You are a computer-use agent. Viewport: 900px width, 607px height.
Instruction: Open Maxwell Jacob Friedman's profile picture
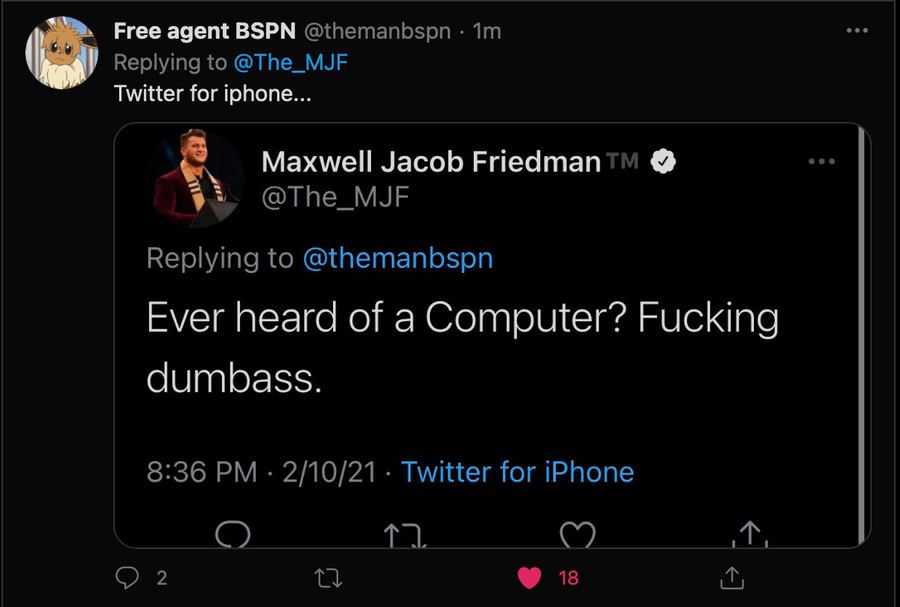tap(199, 178)
